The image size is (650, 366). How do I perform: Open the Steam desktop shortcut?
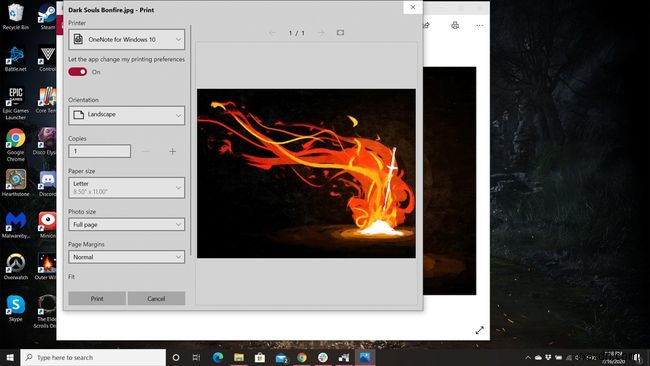[47, 17]
